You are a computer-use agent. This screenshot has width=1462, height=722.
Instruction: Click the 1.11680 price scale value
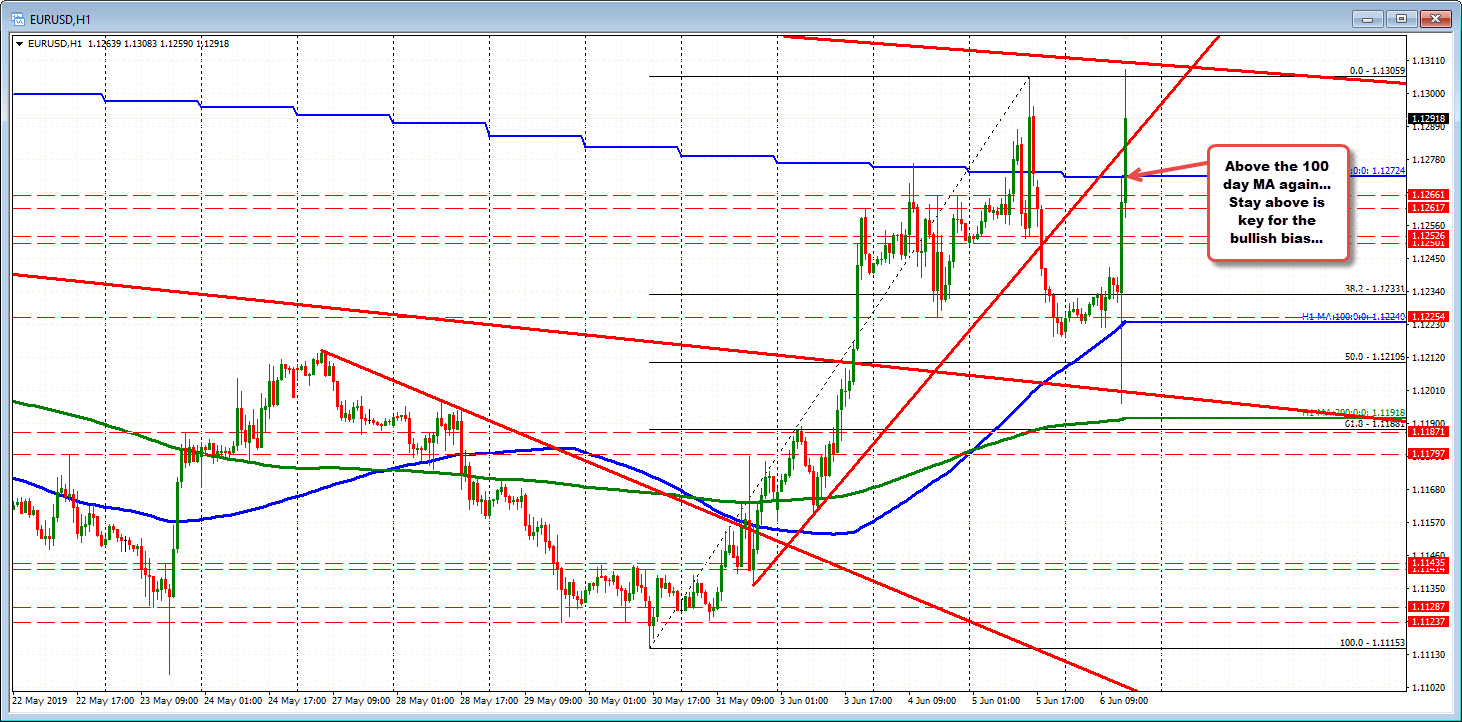tap(1427, 489)
